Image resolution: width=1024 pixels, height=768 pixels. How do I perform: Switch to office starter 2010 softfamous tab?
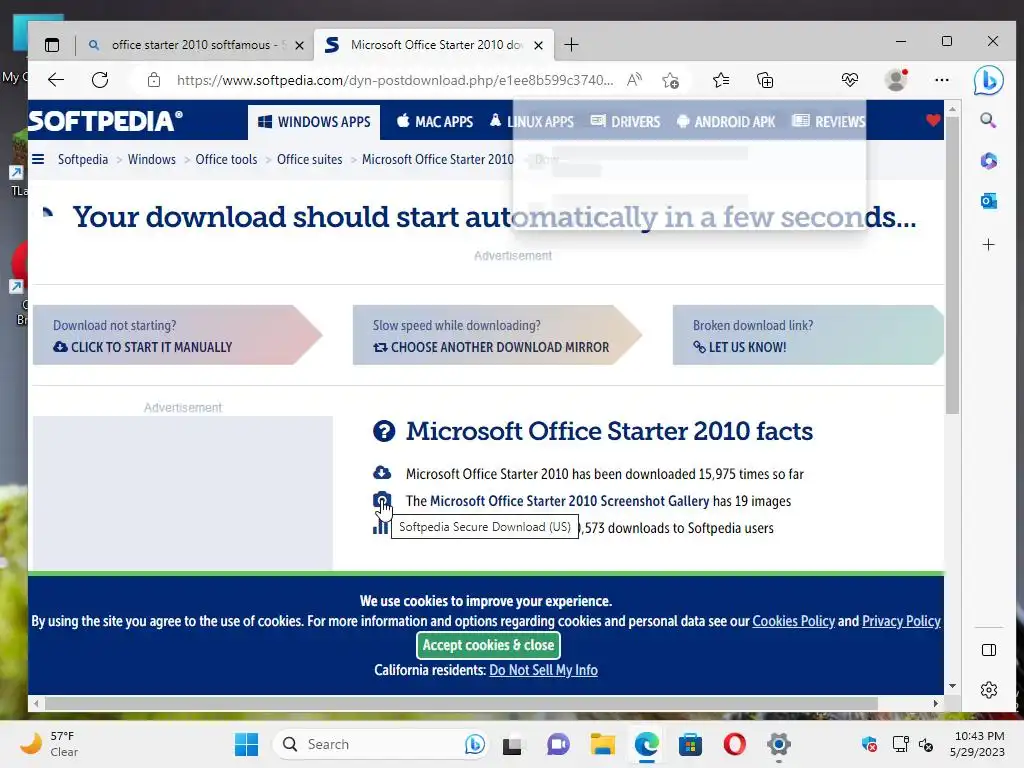point(194,45)
